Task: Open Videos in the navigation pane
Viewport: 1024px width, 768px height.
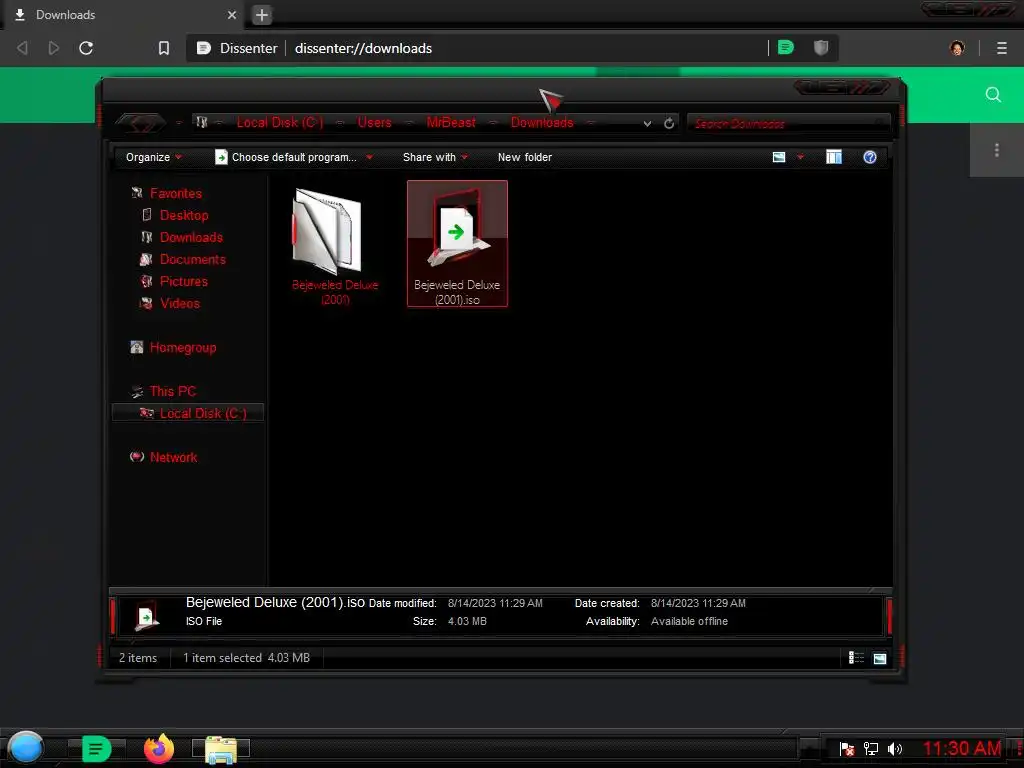Action: coord(180,304)
